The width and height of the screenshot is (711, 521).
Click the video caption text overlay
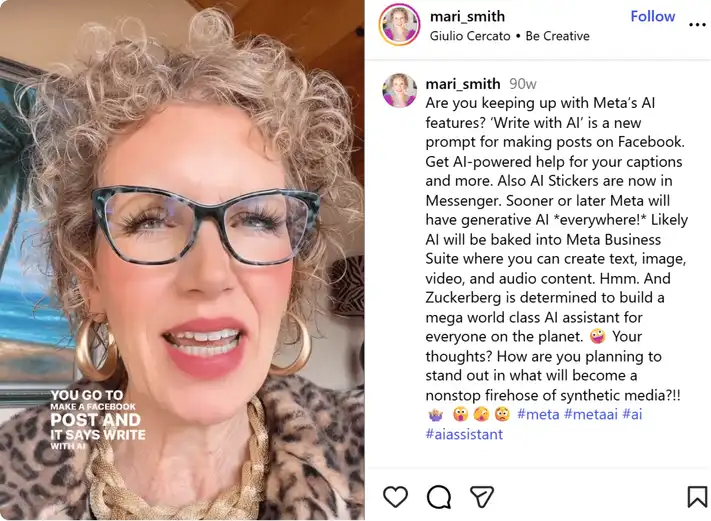[x=98, y=420]
